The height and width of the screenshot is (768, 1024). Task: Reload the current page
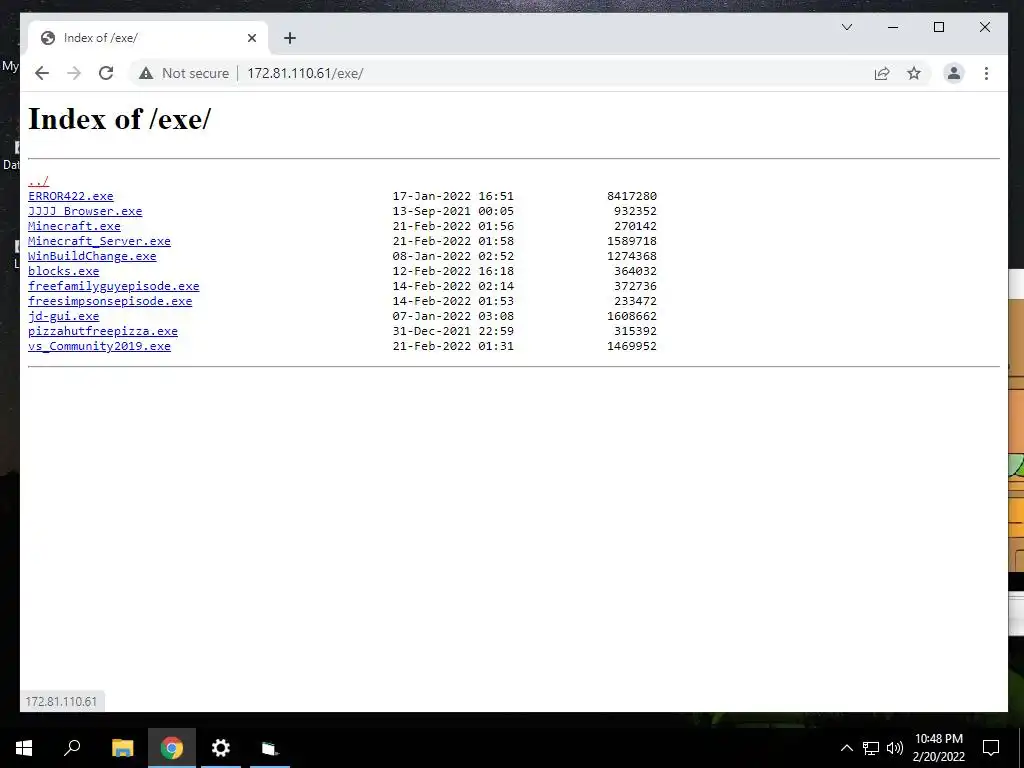106,73
